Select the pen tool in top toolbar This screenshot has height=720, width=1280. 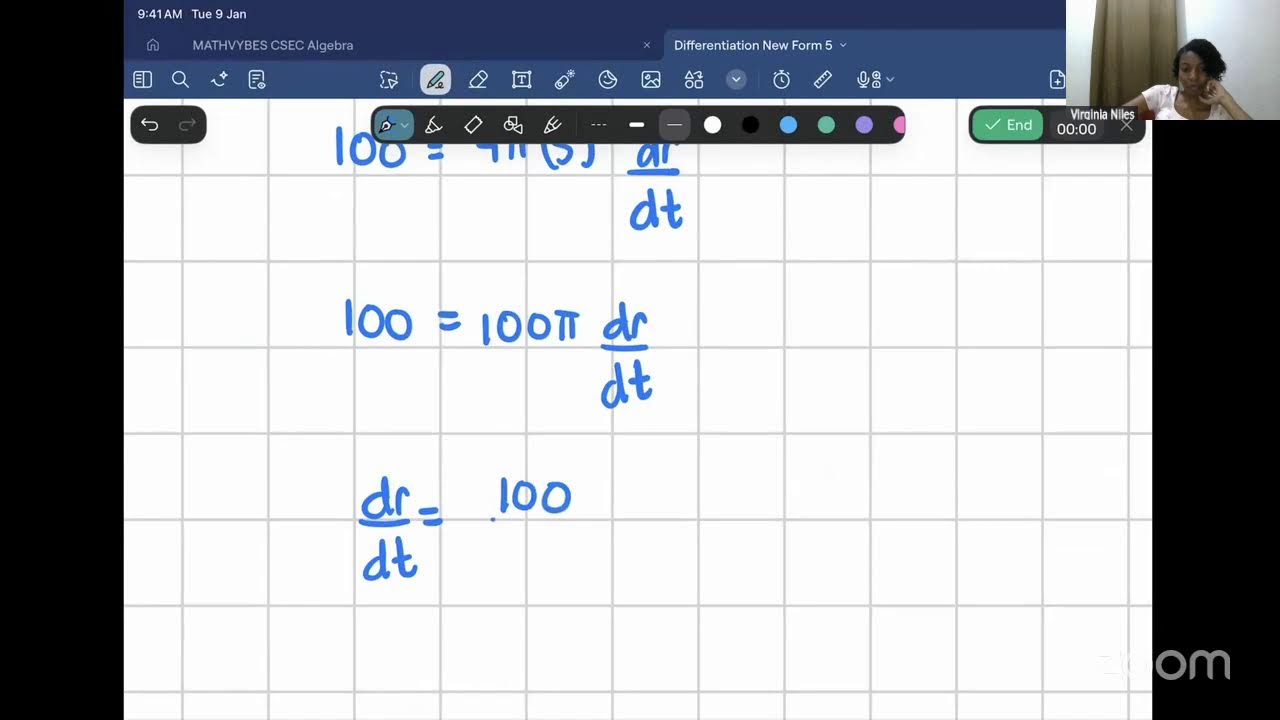pyautogui.click(x=435, y=80)
